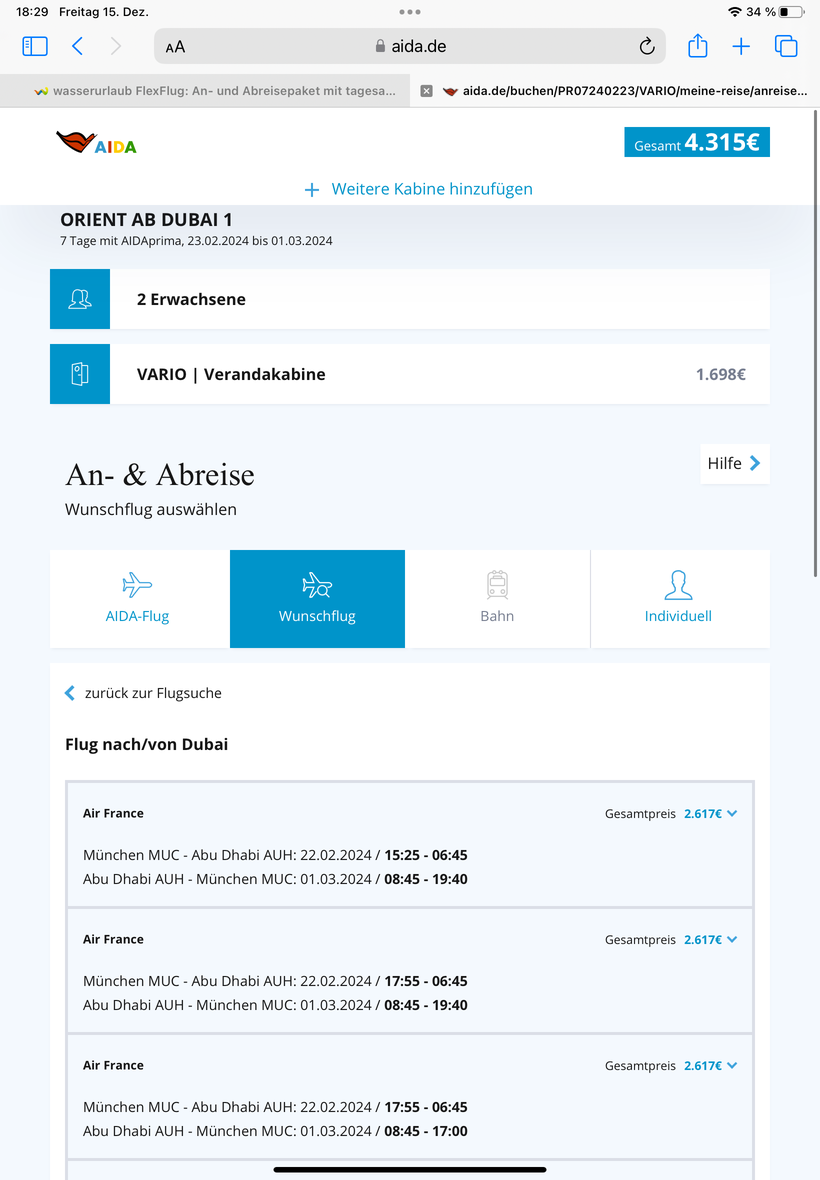The height and width of the screenshot is (1180, 820).
Task: Open the Hilfe help button
Action: pyautogui.click(x=734, y=463)
